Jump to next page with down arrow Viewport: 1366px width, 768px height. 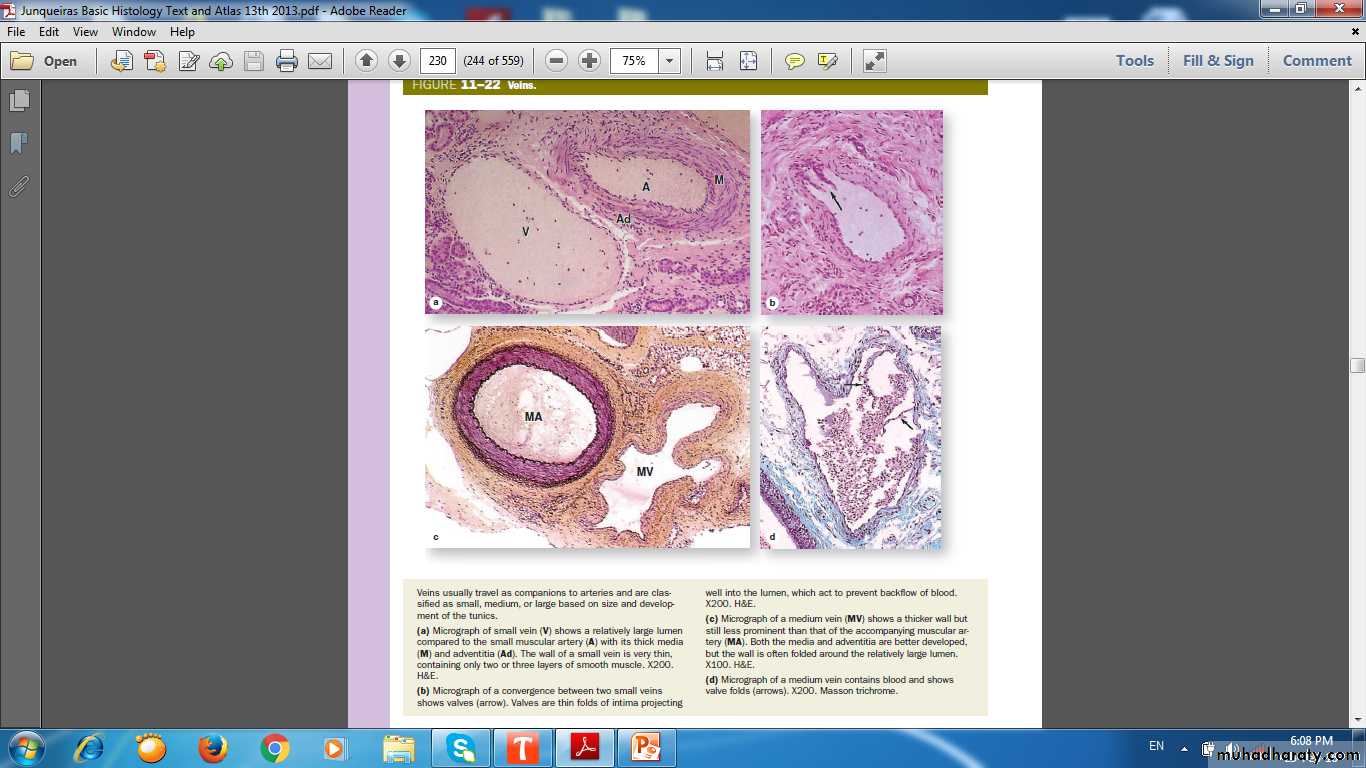399,61
